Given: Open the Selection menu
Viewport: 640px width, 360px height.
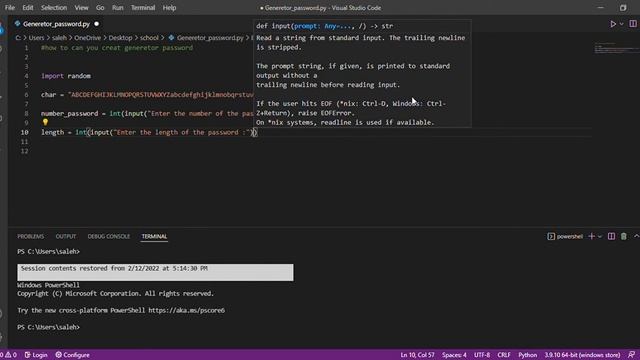Looking at the screenshot, I should (53, 8).
